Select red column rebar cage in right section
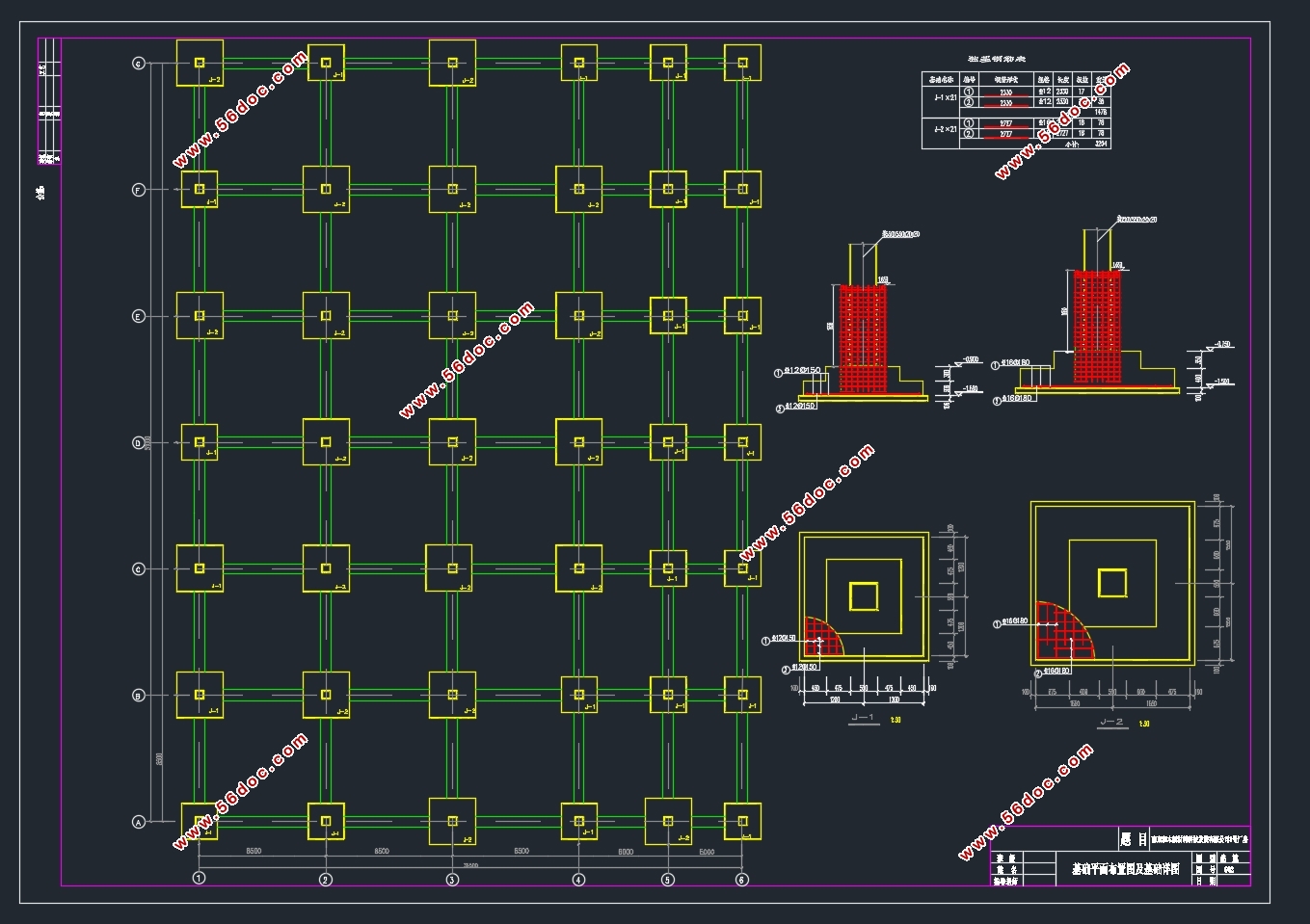1310x924 pixels. pos(1097,328)
